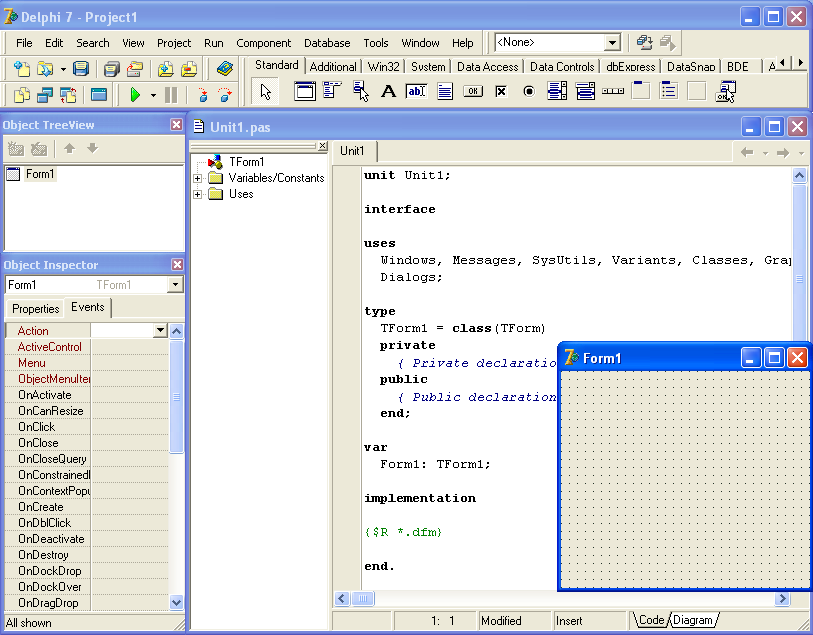Close the Code Explorer pane
The image size is (813, 635).
point(323,146)
